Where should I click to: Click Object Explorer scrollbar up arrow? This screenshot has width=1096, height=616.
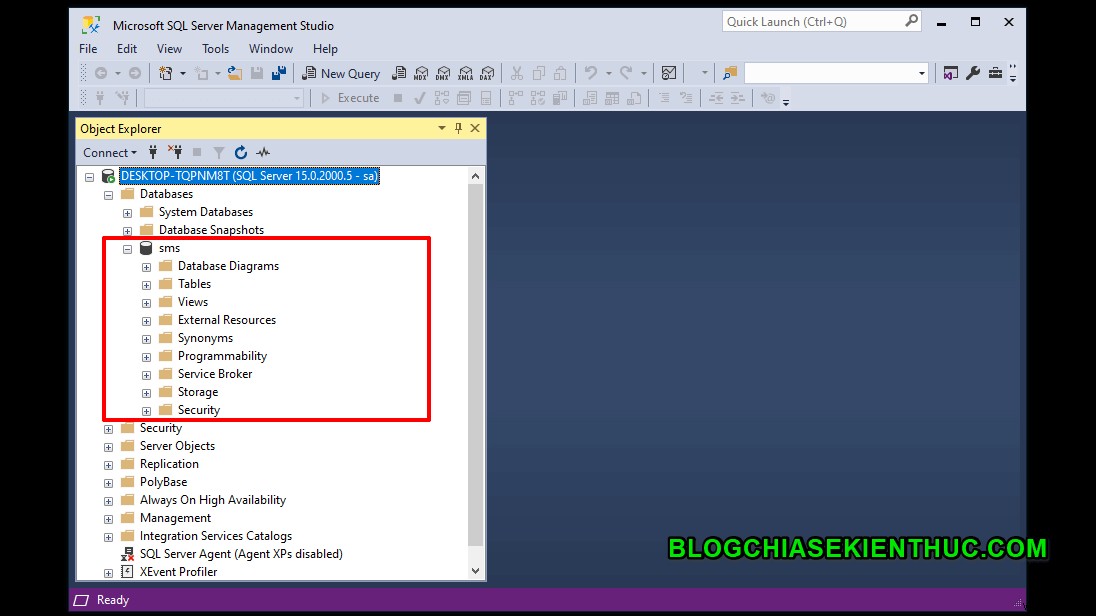[475, 176]
